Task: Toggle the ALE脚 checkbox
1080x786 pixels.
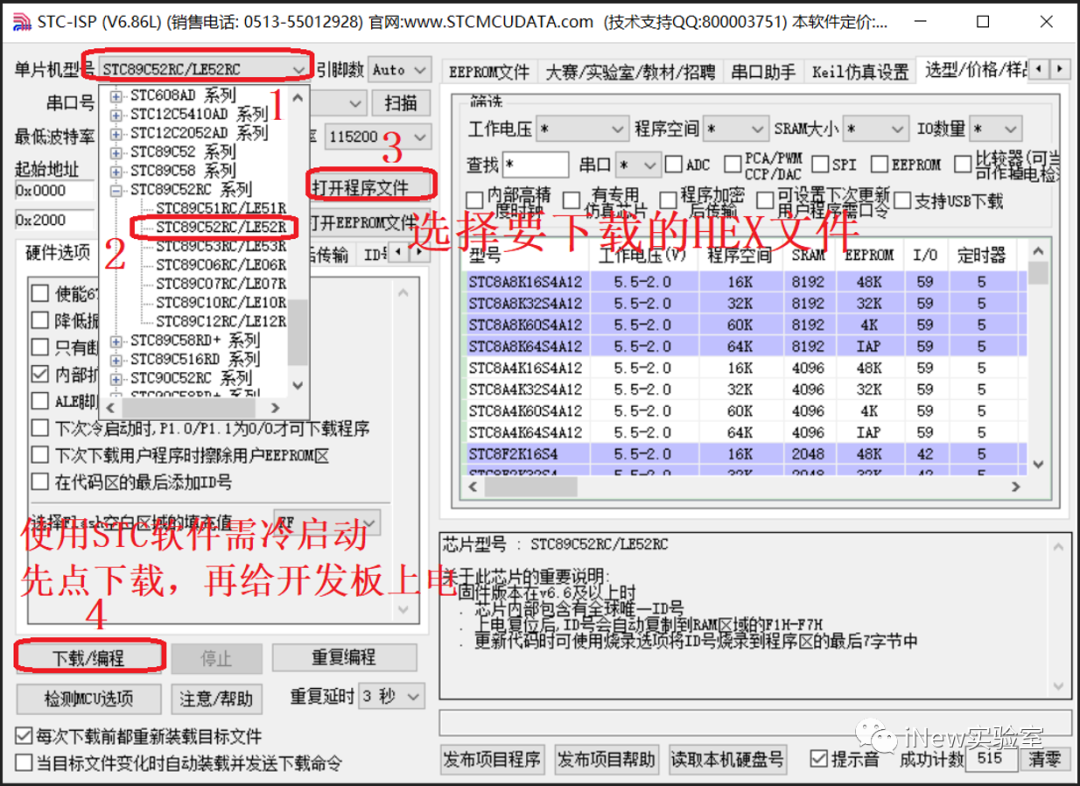Action: point(40,401)
